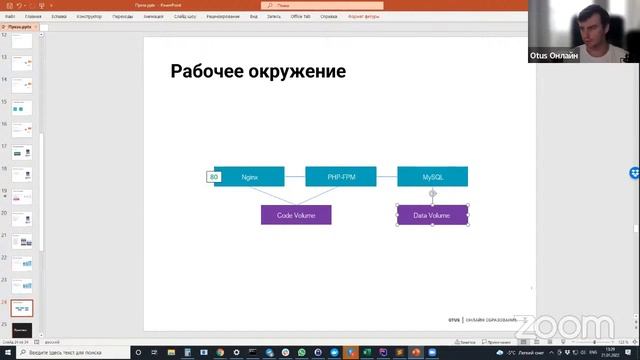Click the Otus Онлайн video thumbnail

click(584, 31)
